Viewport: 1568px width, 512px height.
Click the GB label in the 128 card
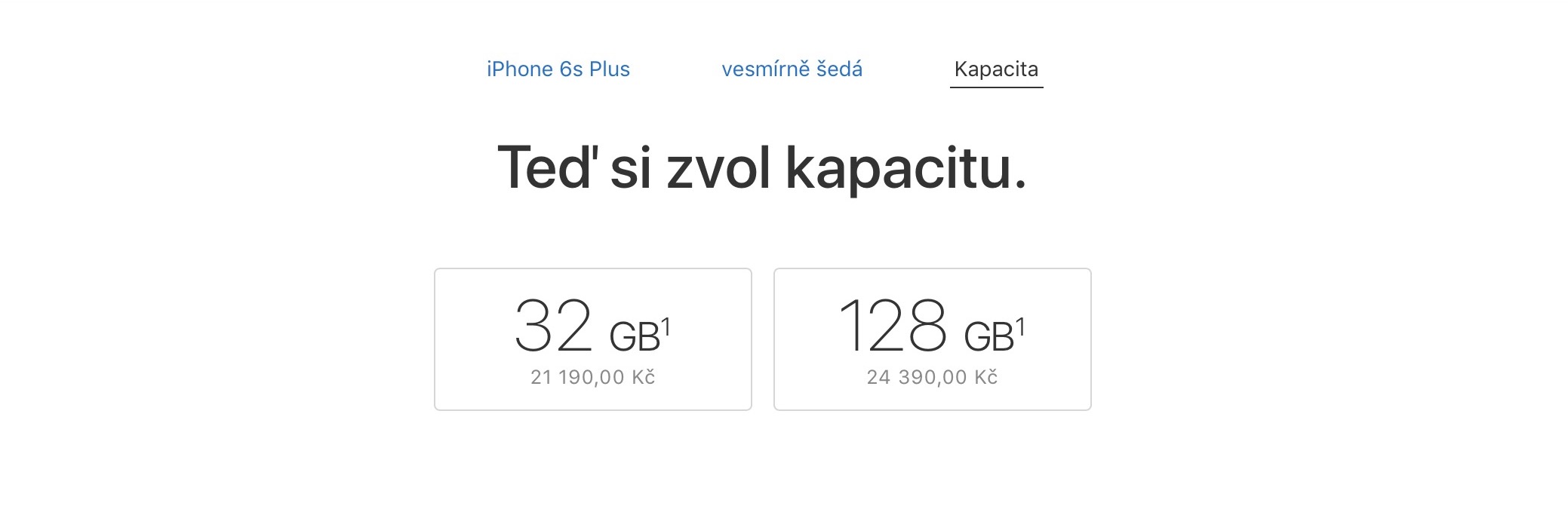pyautogui.click(x=988, y=338)
